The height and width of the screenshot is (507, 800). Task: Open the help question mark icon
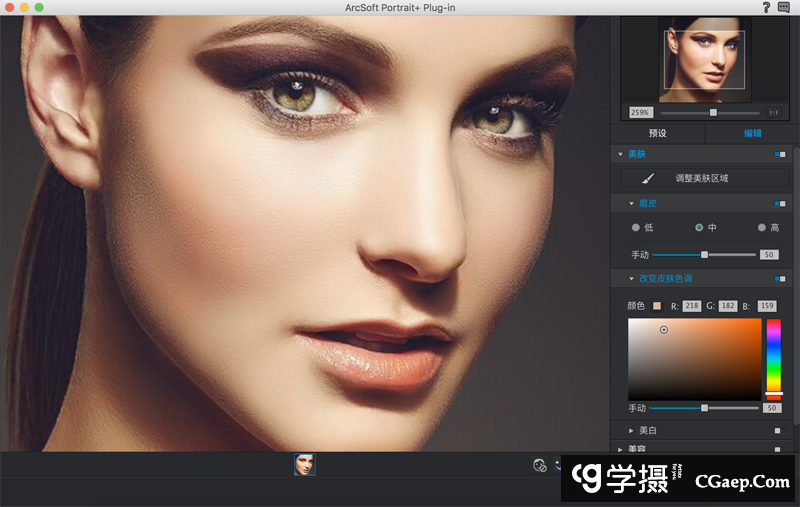[766, 7]
